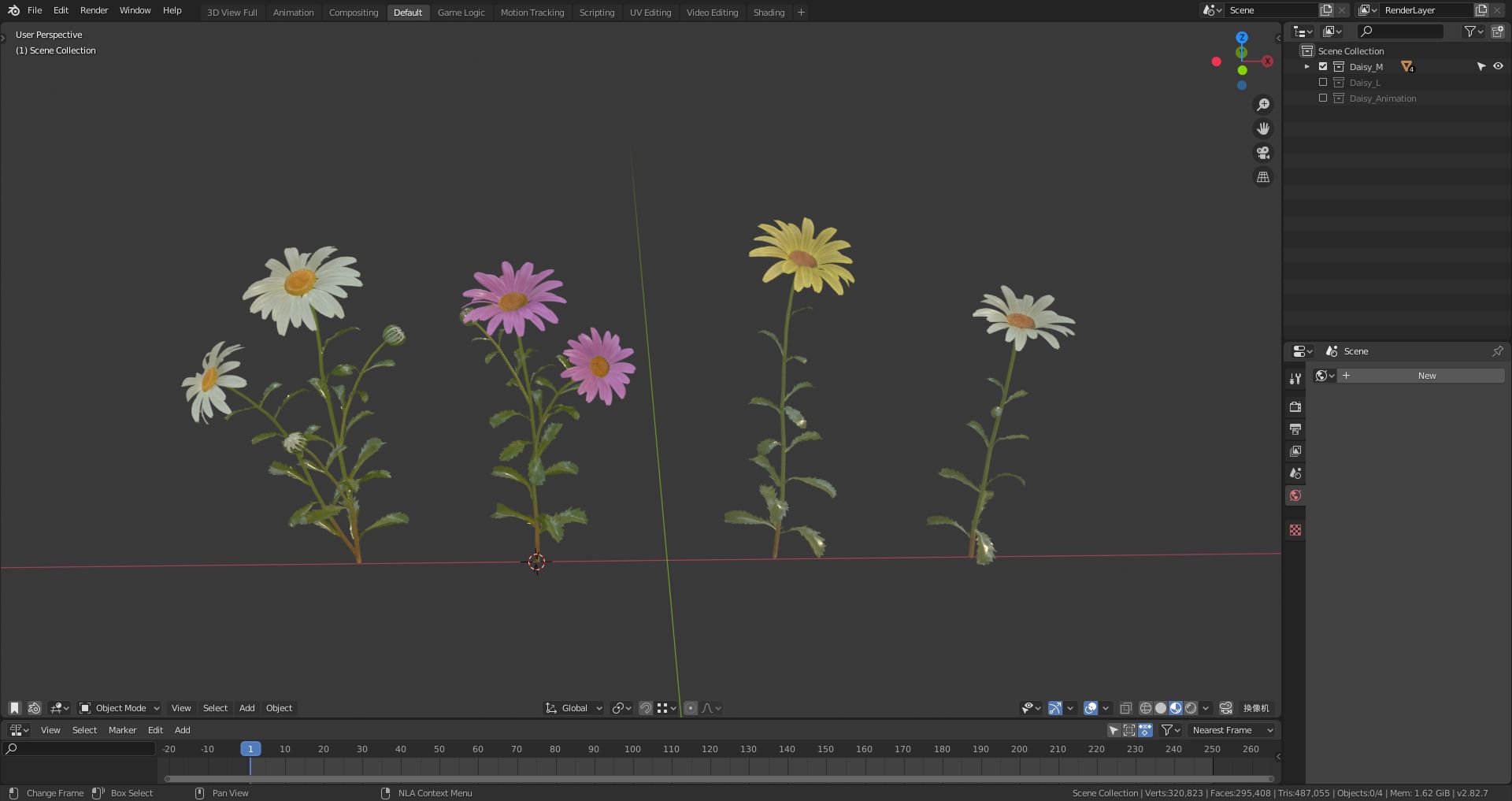Open the Object Mode dropdown
The width and height of the screenshot is (1512, 801).
pyautogui.click(x=120, y=708)
